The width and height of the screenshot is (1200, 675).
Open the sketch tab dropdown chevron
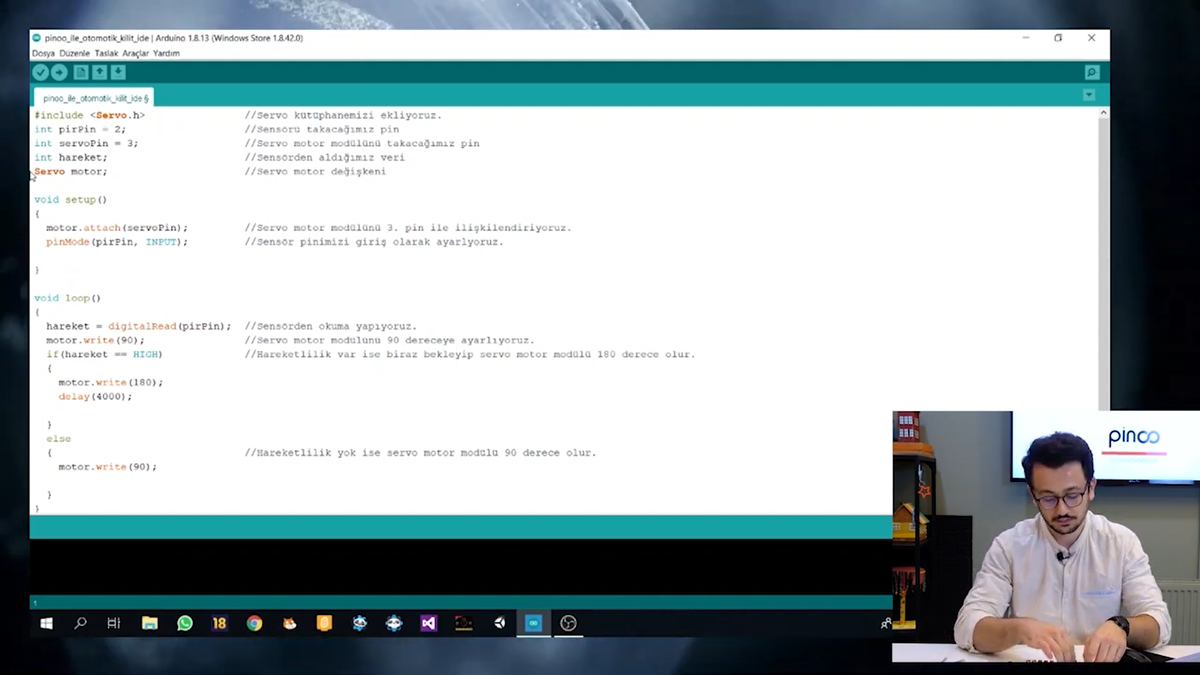1089,94
